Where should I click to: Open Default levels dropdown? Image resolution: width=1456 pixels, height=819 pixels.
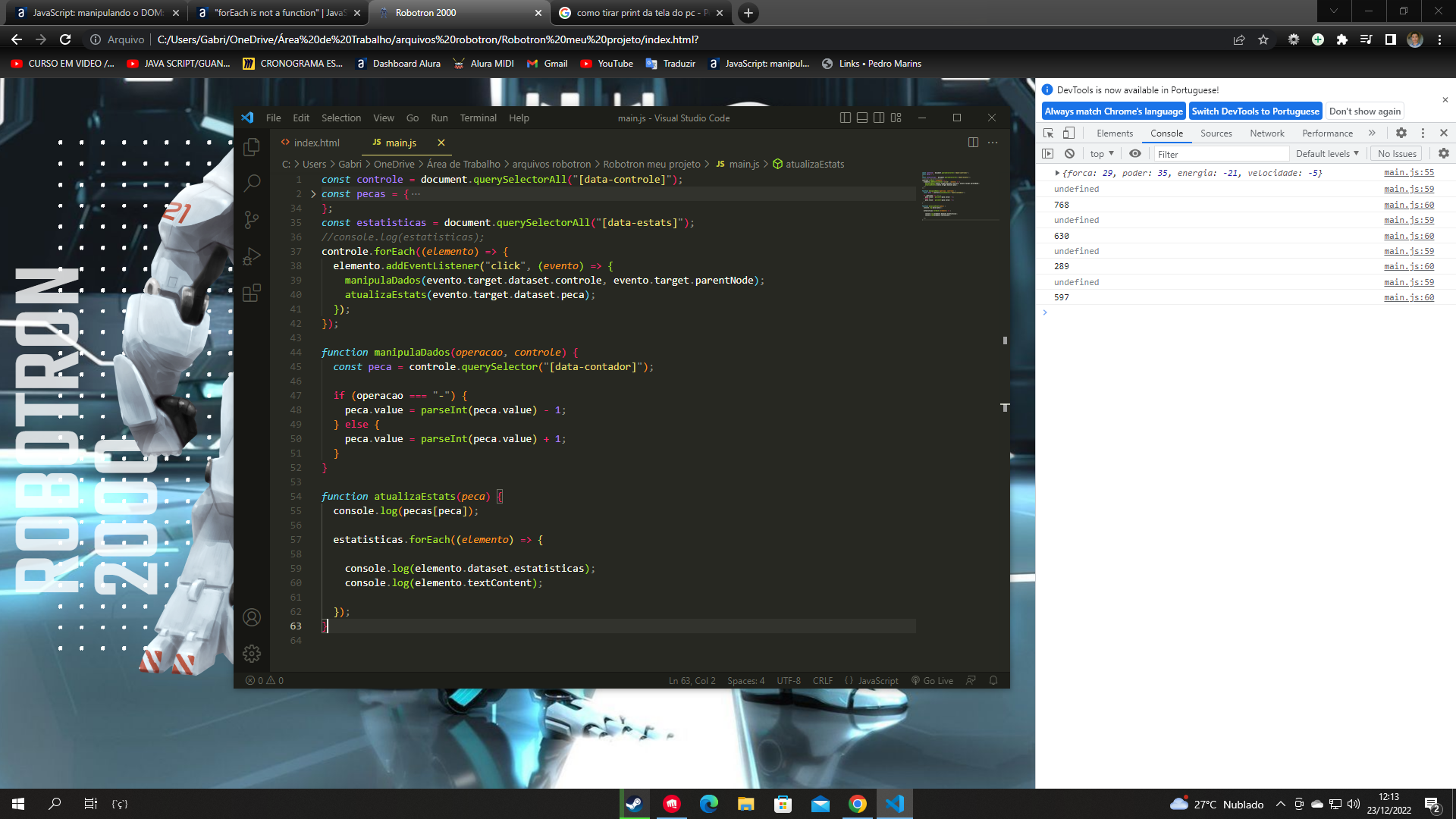(1327, 153)
